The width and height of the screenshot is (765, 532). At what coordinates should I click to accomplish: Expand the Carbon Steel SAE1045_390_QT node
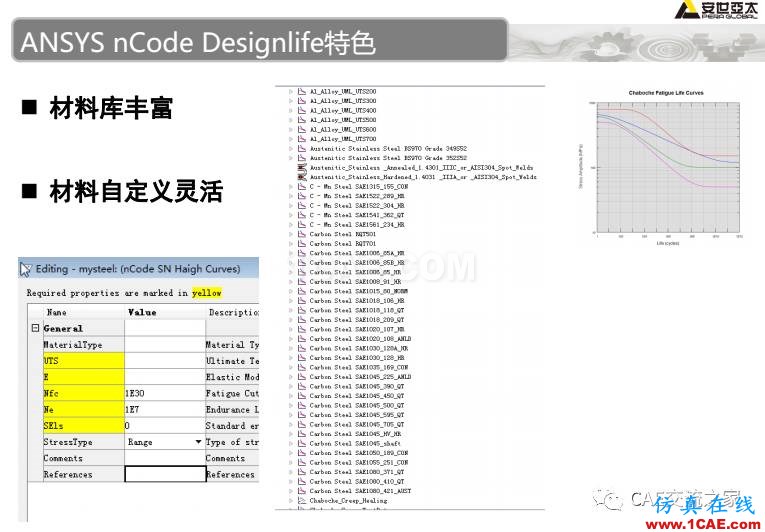pyautogui.click(x=291, y=387)
